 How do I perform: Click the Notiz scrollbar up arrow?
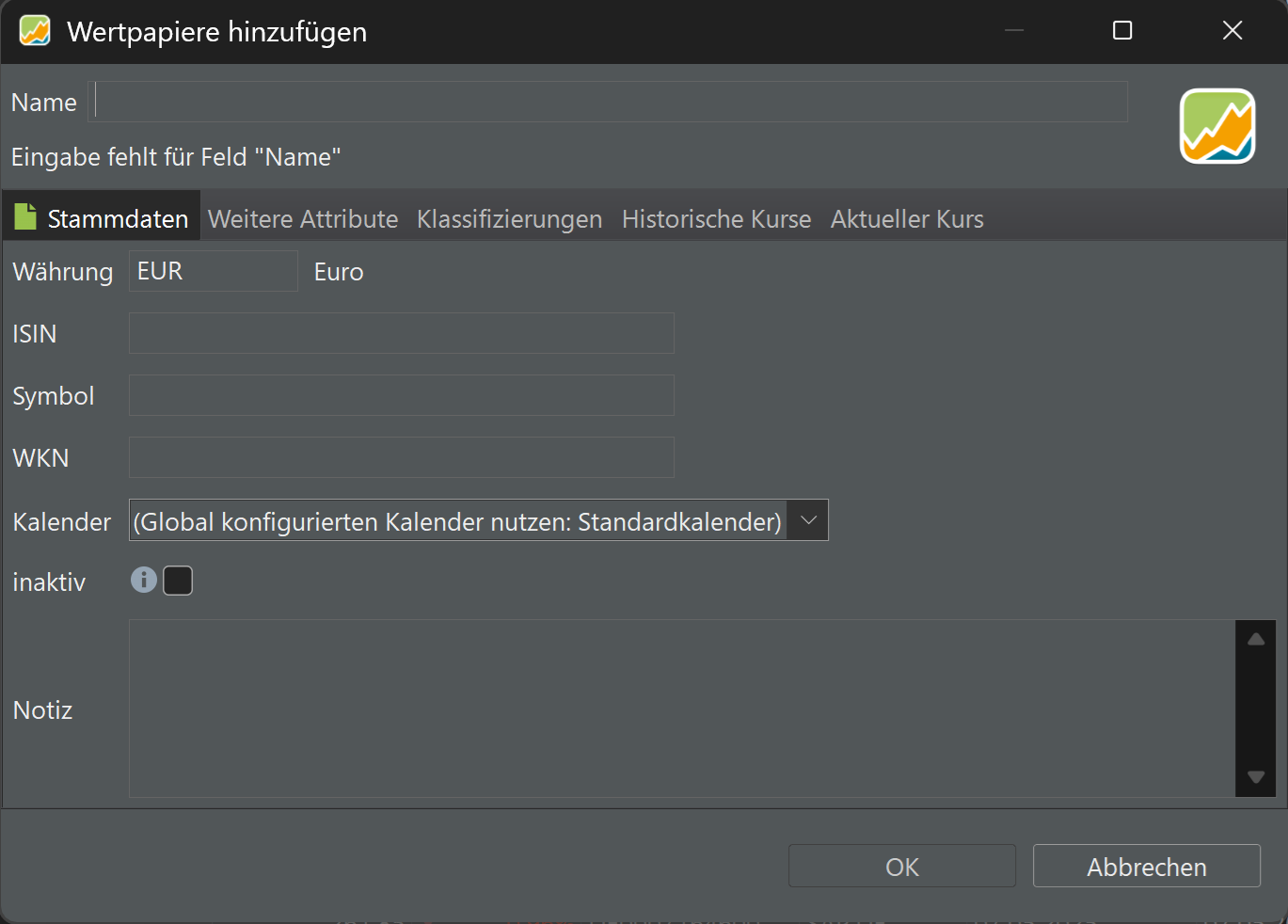[1255, 639]
